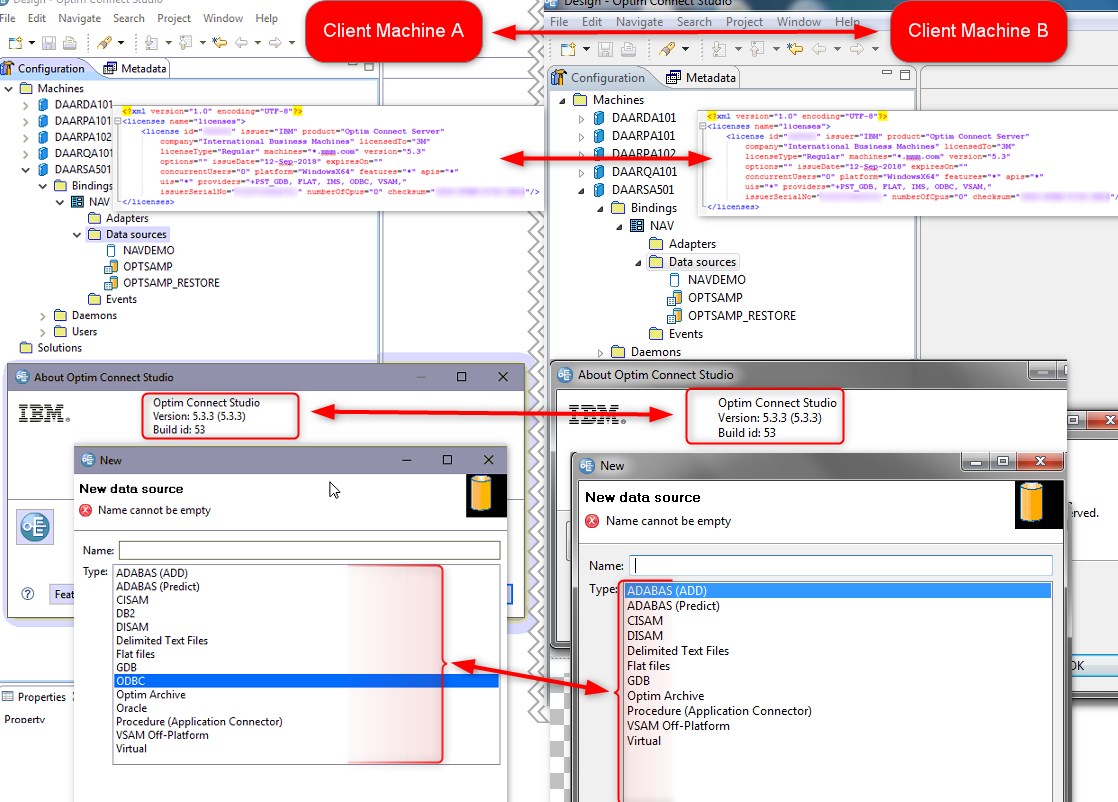Viewport: 1118px width, 802px height.
Task: Click the Previous Annotation icon in the left toolbar
Action: pyautogui.click(x=185, y=43)
